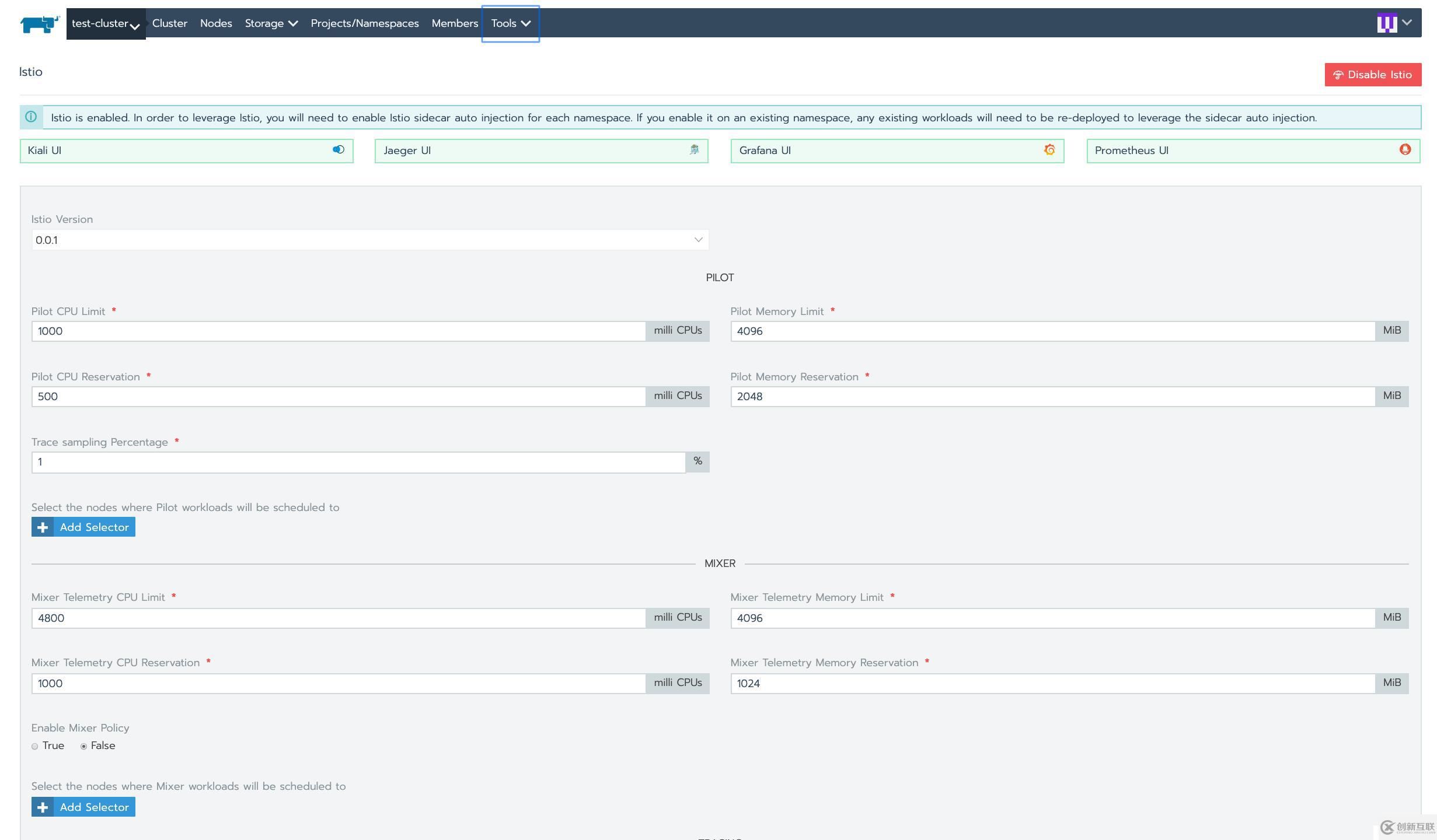
Task: Navigate to Cluster overview page
Action: (169, 23)
